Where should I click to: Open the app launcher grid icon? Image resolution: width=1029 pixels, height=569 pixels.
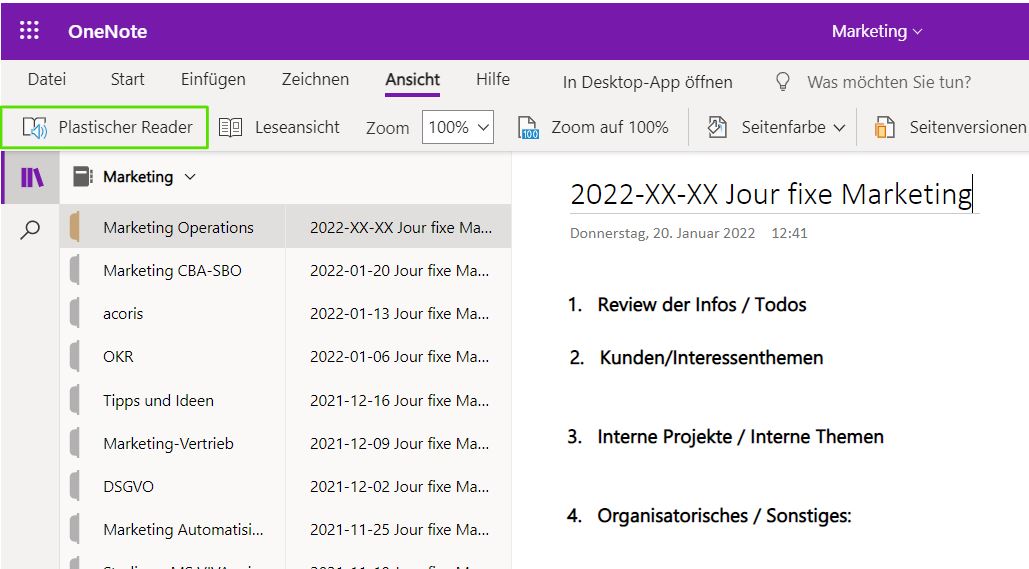(29, 30)
